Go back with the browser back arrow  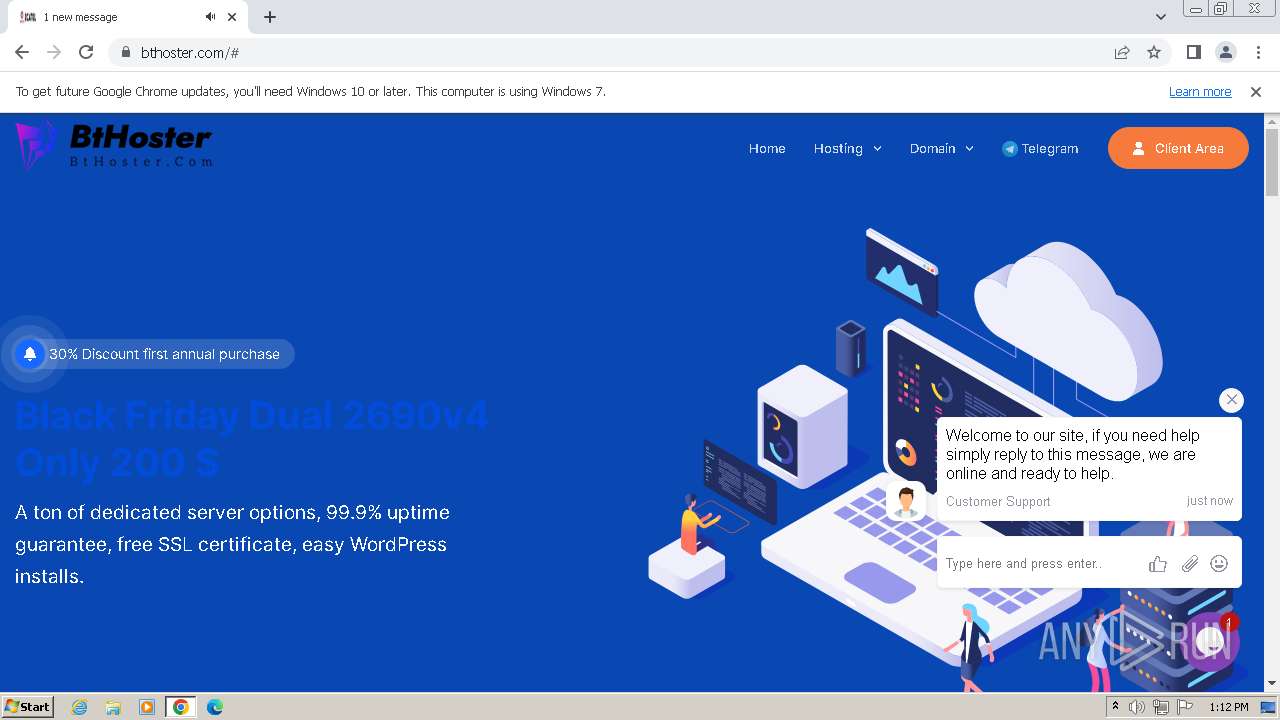tap(22, 52)
